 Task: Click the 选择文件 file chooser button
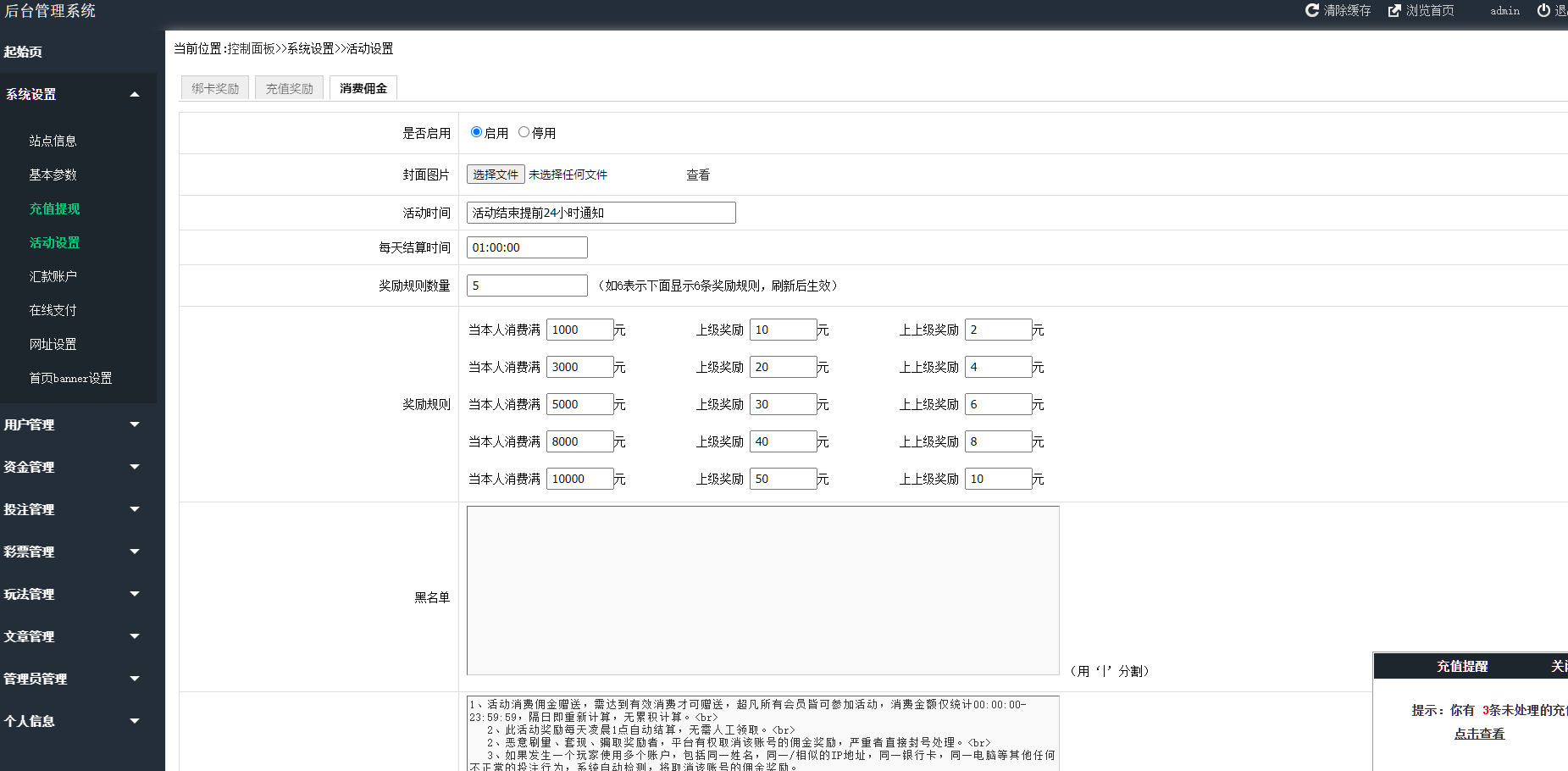(496, 175)
